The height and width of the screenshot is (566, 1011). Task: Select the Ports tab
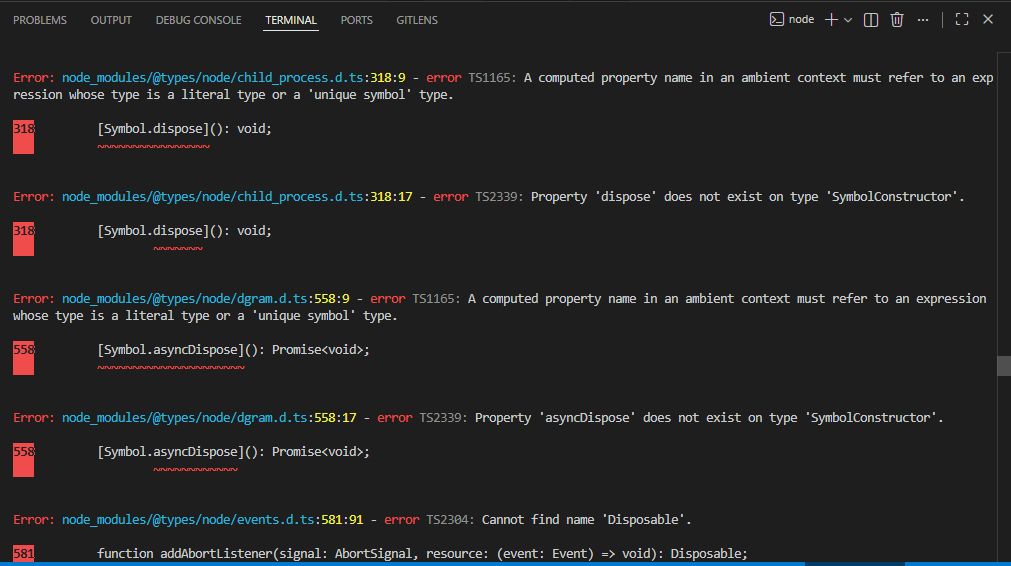(x=356, y=20)
